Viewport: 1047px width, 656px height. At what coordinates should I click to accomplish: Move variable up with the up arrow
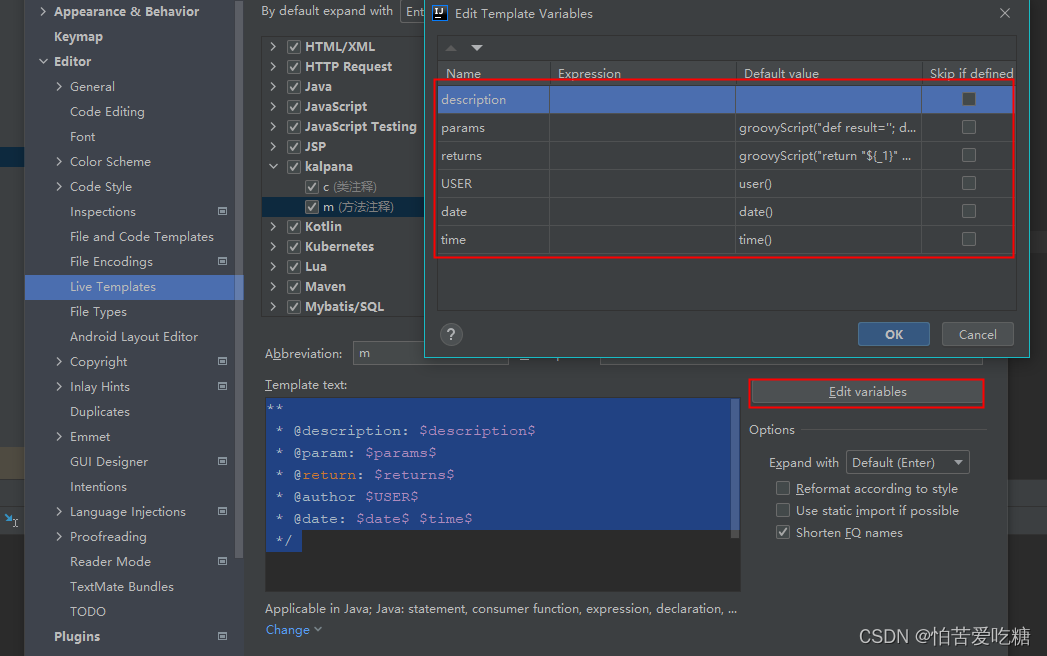[x=451, y=48]
